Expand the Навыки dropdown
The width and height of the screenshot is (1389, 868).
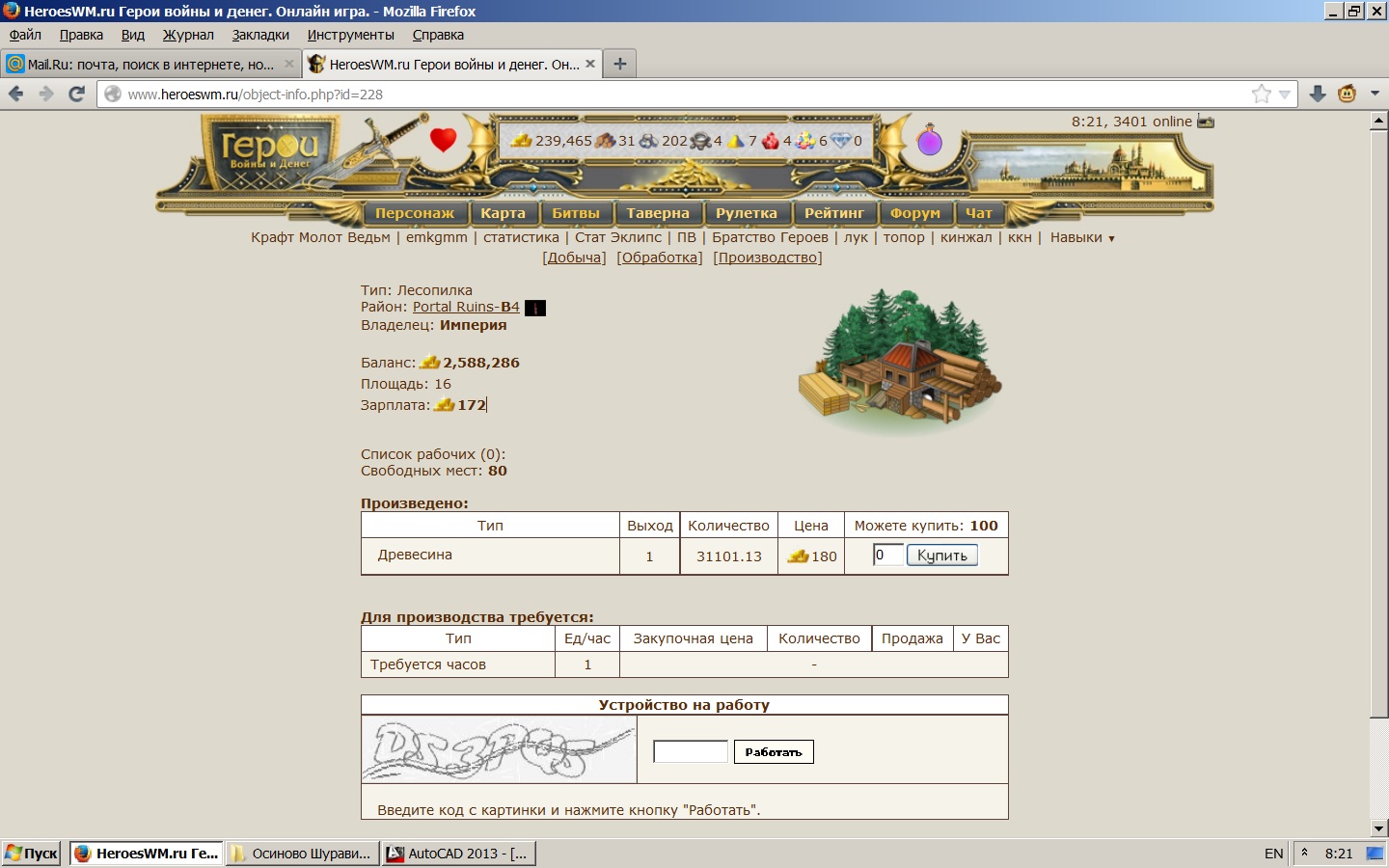(1082, 237)
